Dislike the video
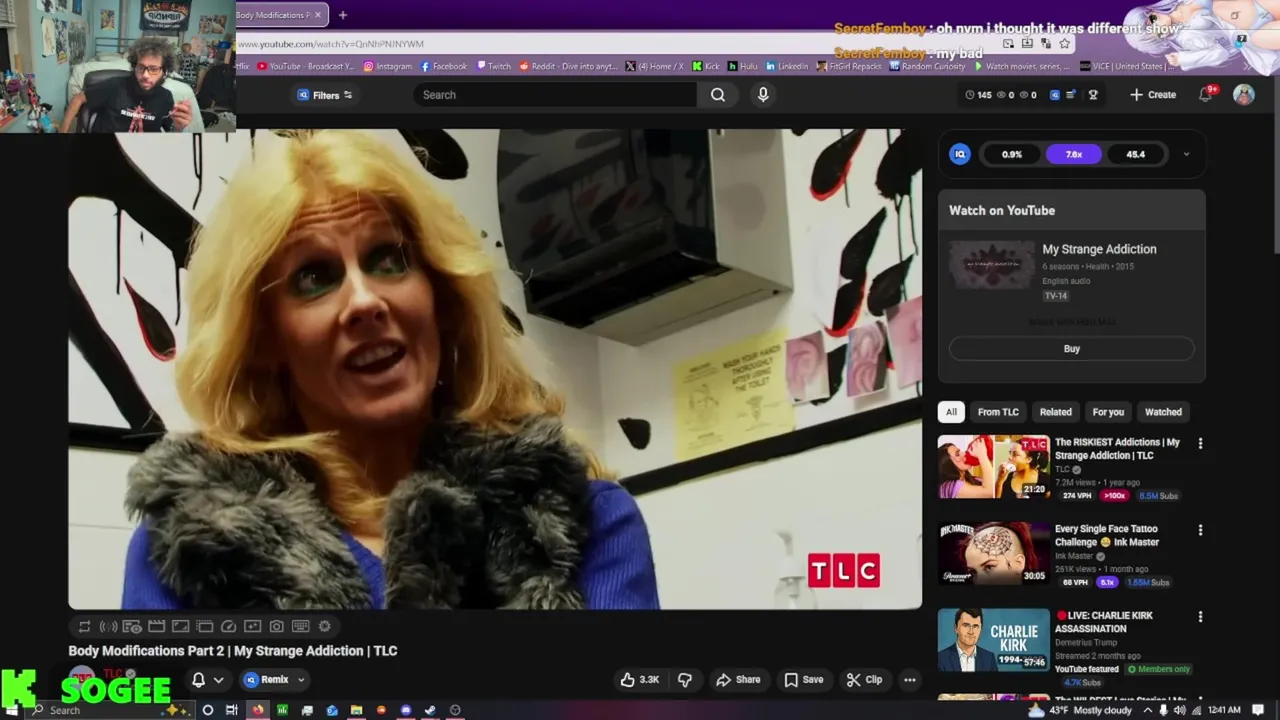 tap(685, 680)
